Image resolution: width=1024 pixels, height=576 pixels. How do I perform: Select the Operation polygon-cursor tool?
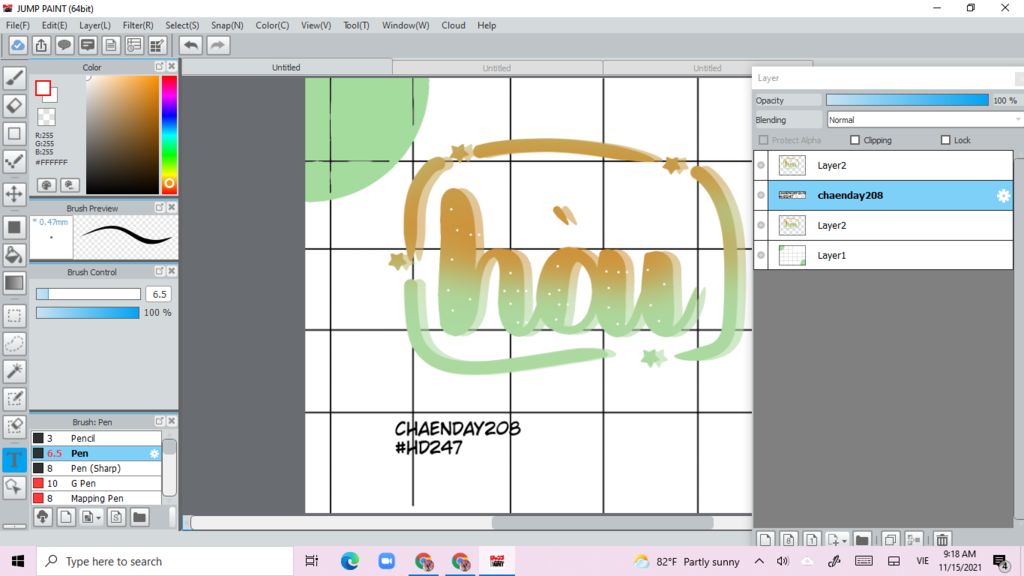coord(14,487)
